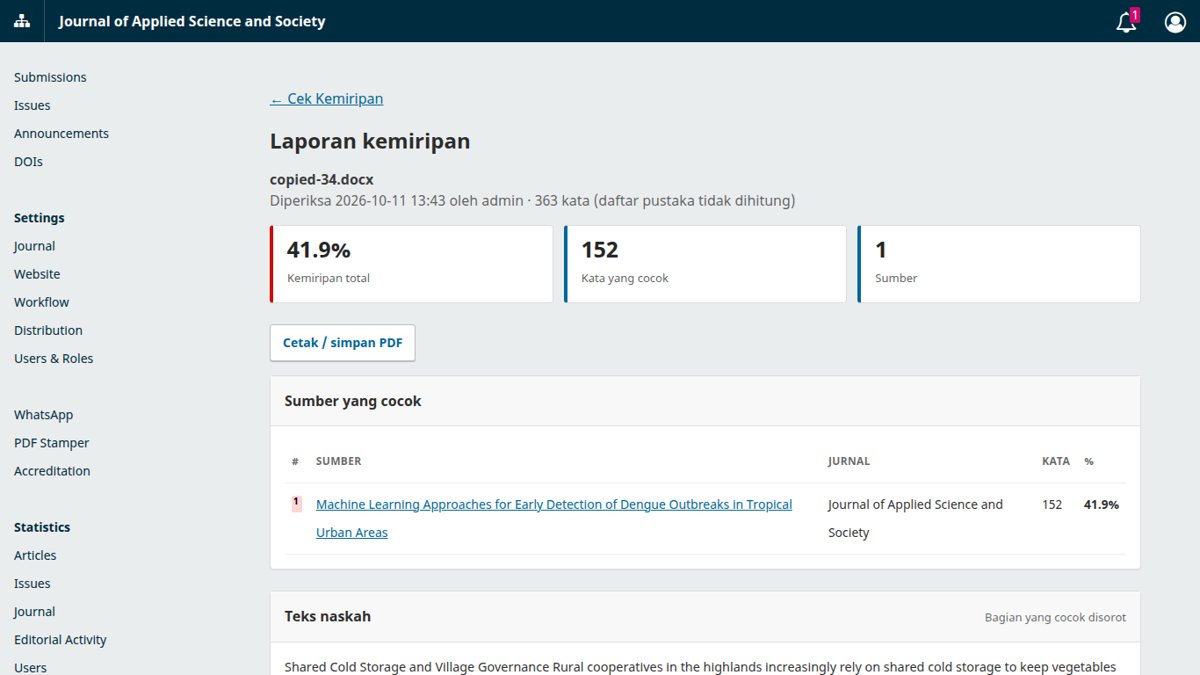Open Articles statistics
The image size is (1200, 675).
click(35, 555)
